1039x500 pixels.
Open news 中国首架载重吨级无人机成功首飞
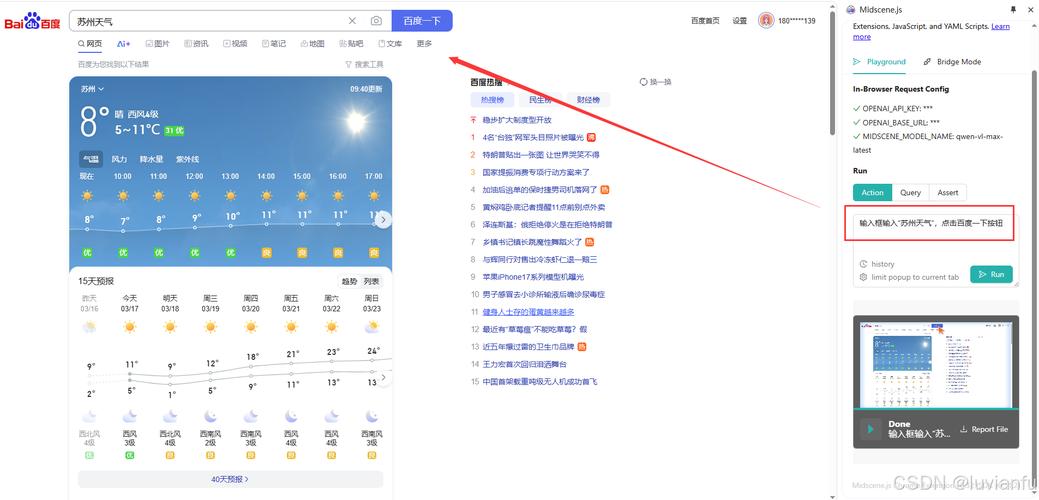pyautogui.click(x=540, y=381)
